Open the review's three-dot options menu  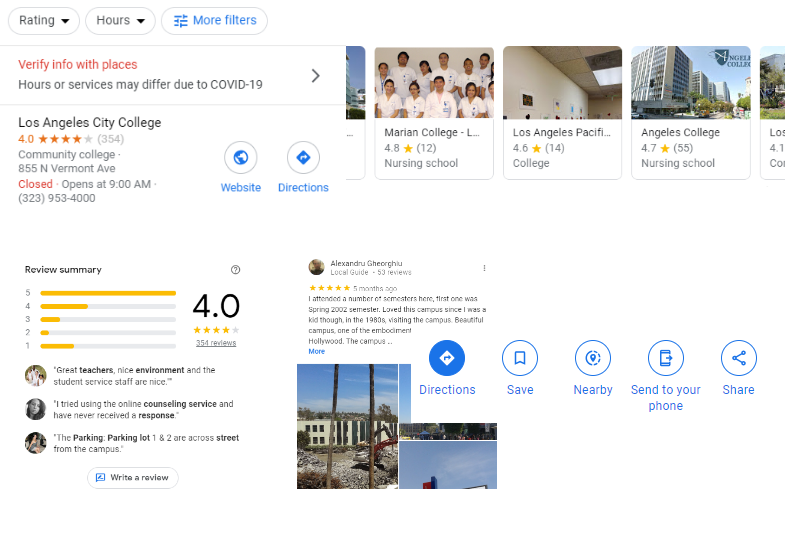(484, 268)
